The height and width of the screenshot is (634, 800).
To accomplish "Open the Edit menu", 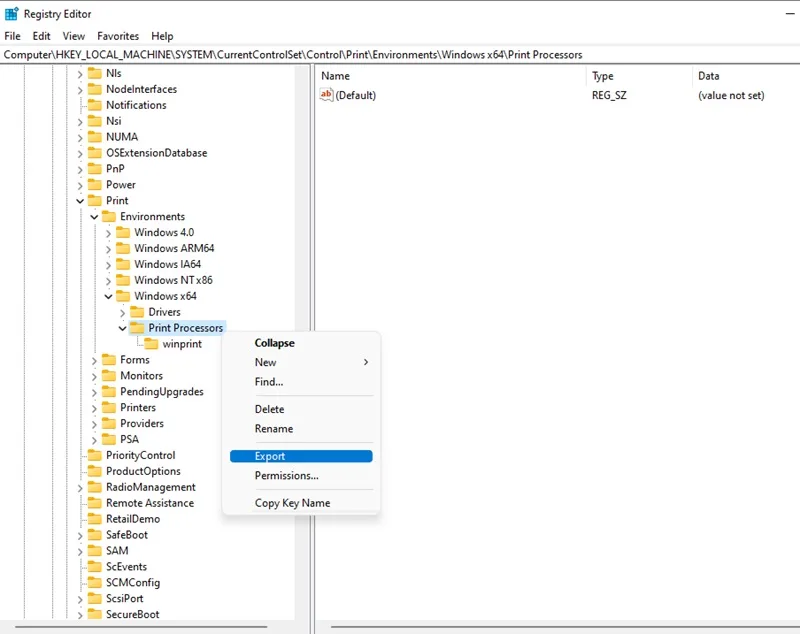I will (41, 36).
